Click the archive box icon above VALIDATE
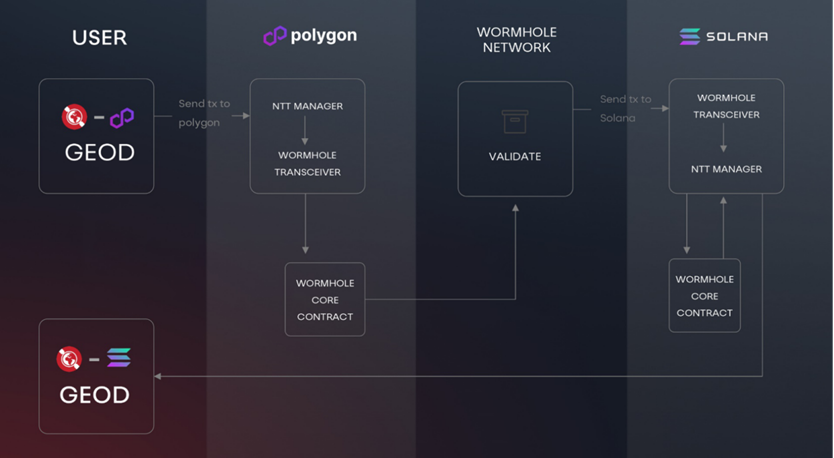 pos(515,122)
